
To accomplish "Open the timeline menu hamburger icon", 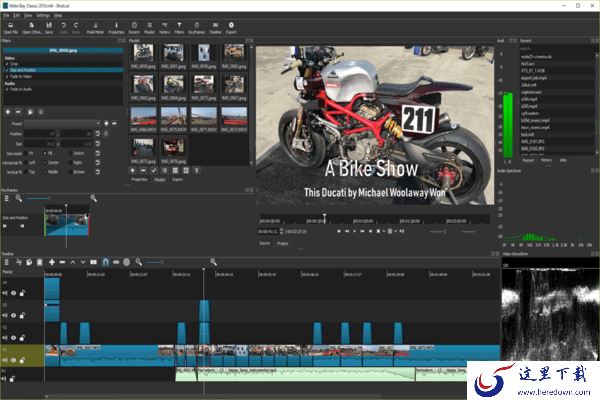I will [x=7, y=262].
